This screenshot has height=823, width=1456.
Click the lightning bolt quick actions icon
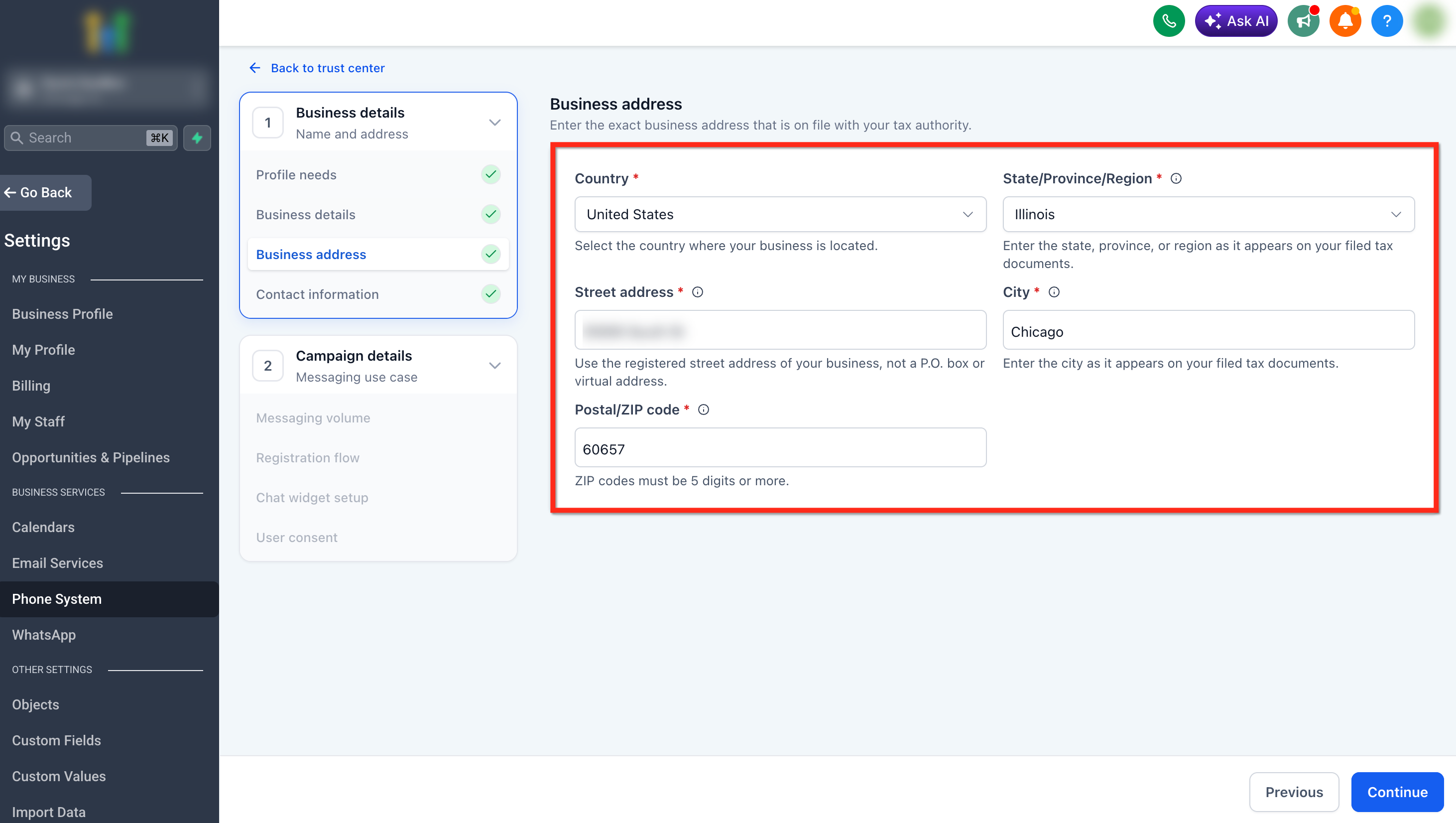(x=197, y=137)
